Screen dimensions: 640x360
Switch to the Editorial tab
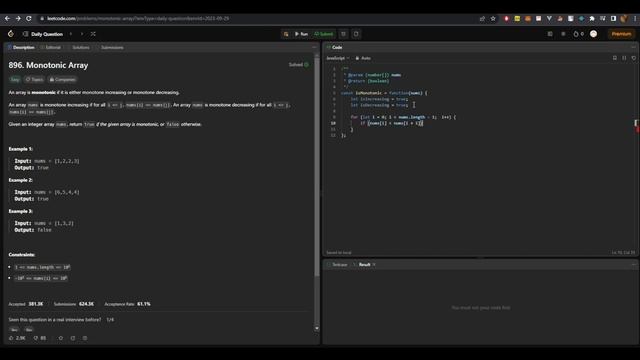coord(51,47)
